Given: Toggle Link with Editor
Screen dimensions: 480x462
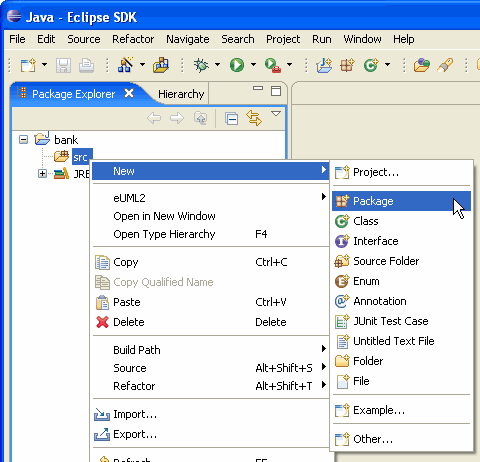Looking at the screenshot, I should (x=254, y=118).
